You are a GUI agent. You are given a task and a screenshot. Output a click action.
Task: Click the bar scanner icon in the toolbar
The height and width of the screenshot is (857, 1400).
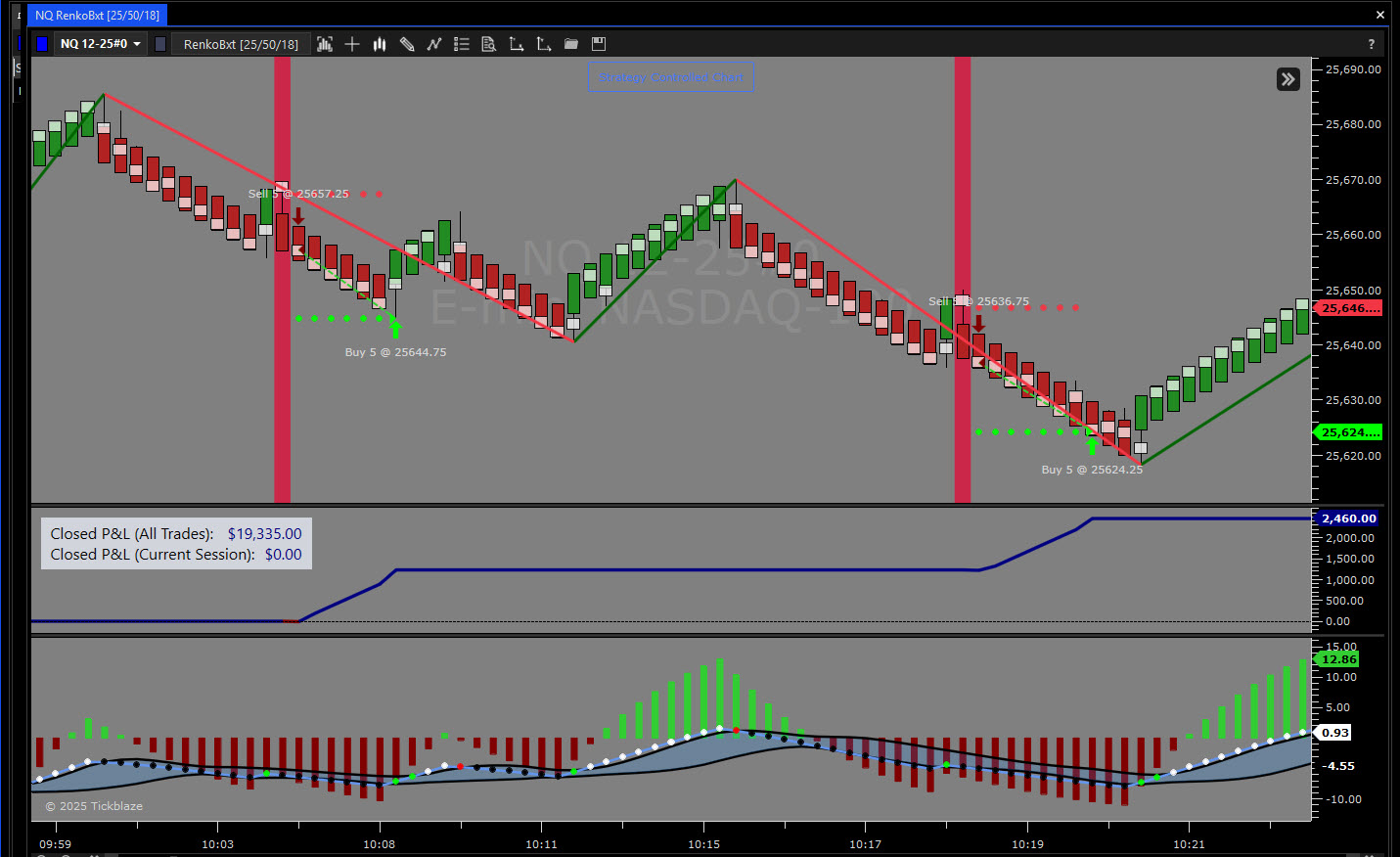point(325,44)
